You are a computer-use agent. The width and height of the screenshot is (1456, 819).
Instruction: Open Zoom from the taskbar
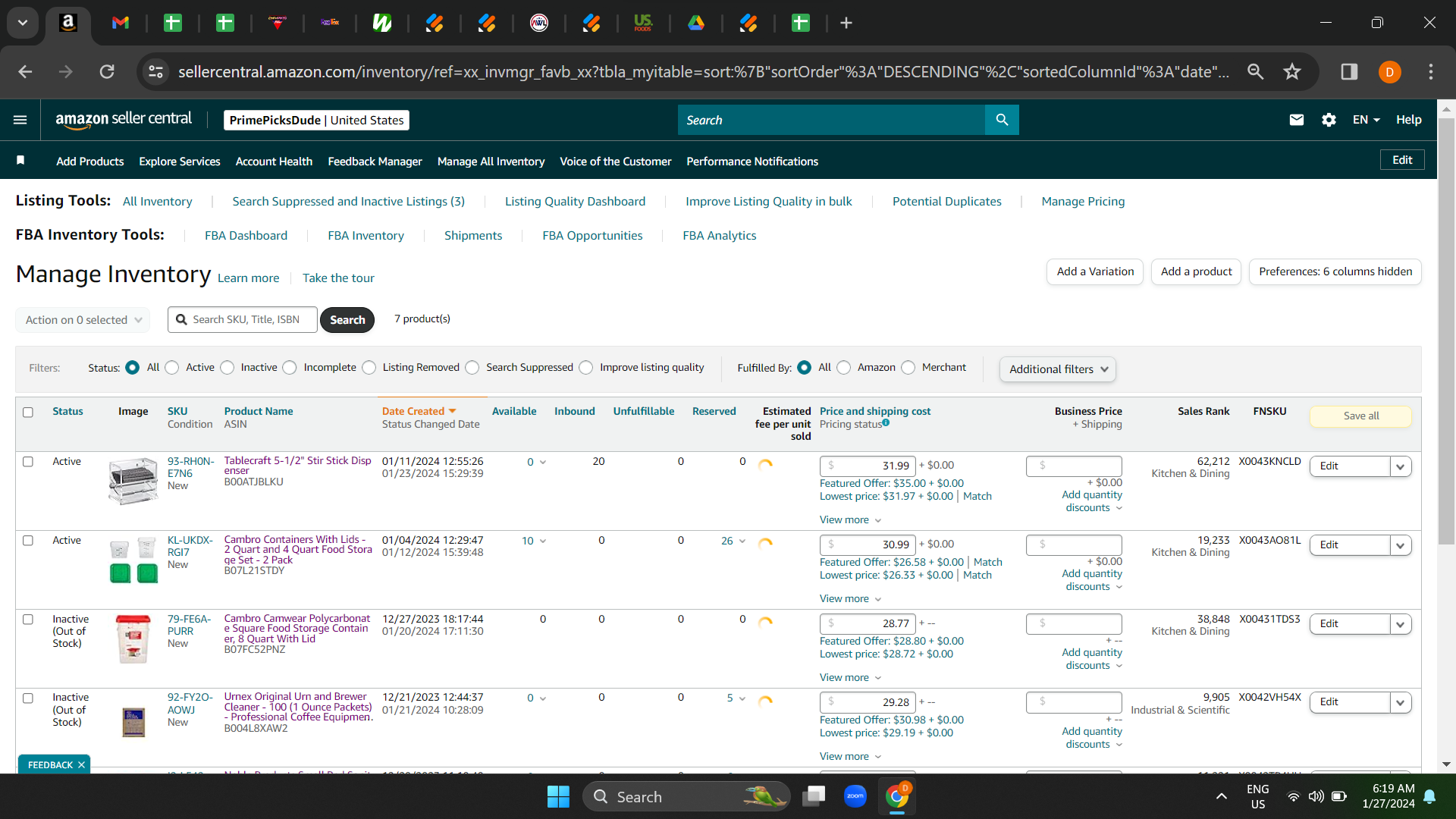pyautogui.click(x=855, y=796)
